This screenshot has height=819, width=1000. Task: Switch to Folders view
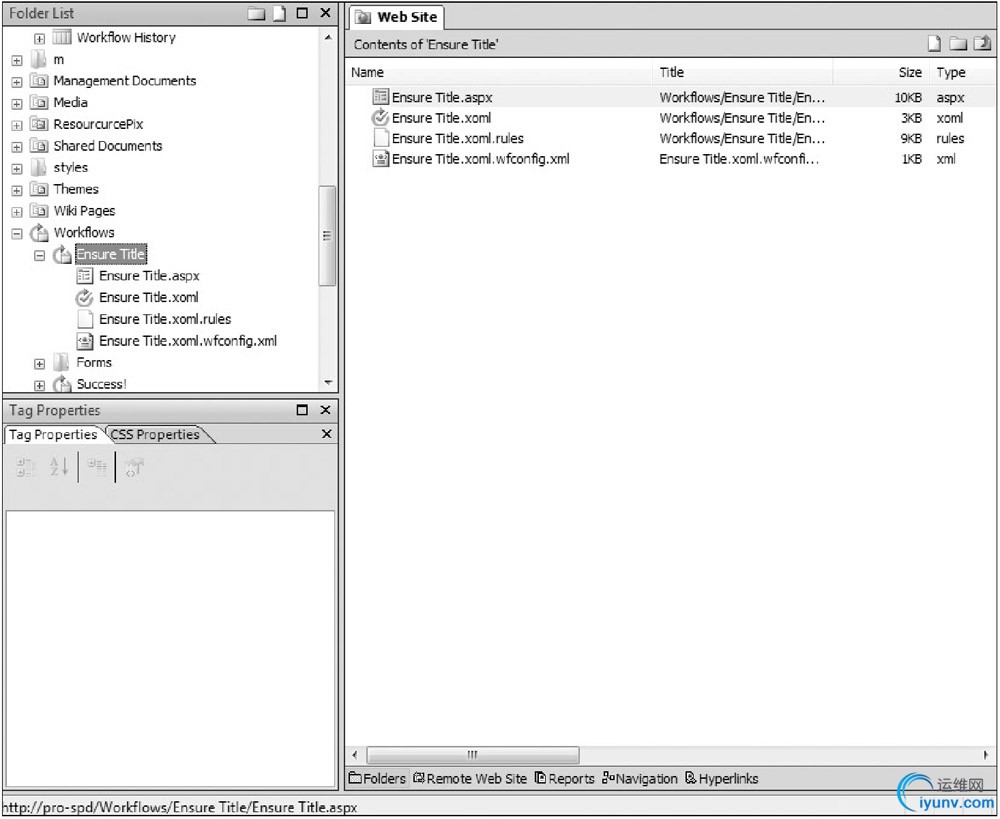pyautogui.click(x=377, y=778)
